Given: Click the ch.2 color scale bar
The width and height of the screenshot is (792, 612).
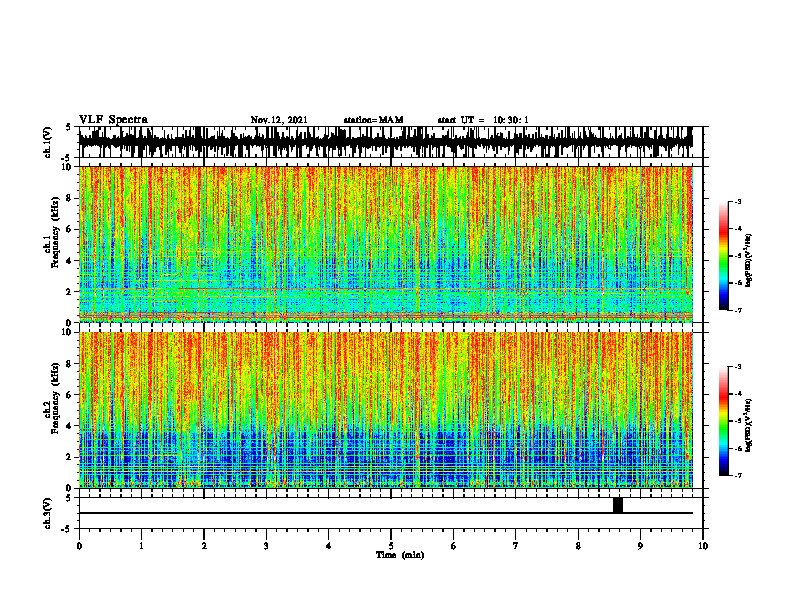Looking at the screenshot, I should 723,421.
